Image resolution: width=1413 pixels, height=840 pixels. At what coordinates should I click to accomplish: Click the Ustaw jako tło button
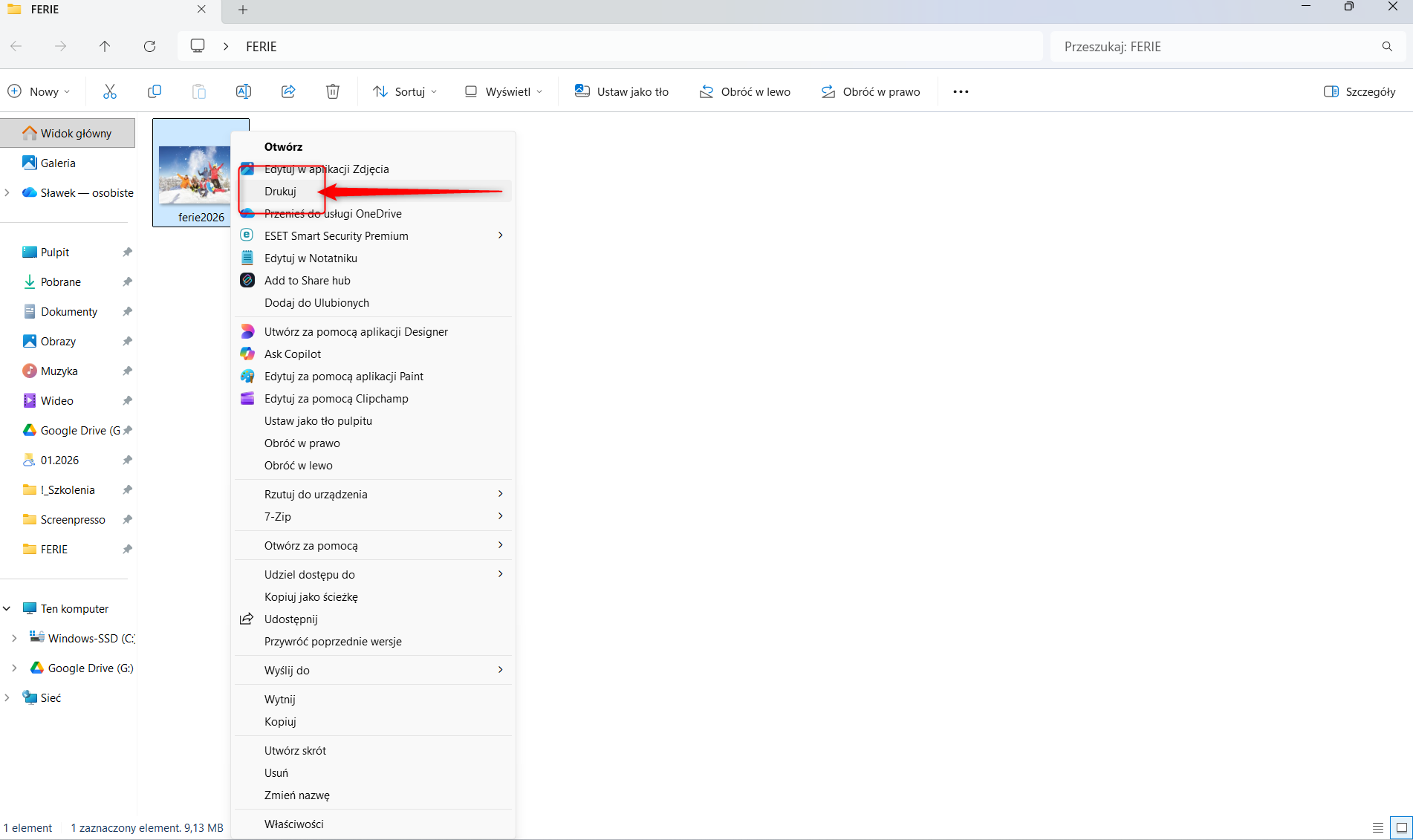[x=622, y=91]
